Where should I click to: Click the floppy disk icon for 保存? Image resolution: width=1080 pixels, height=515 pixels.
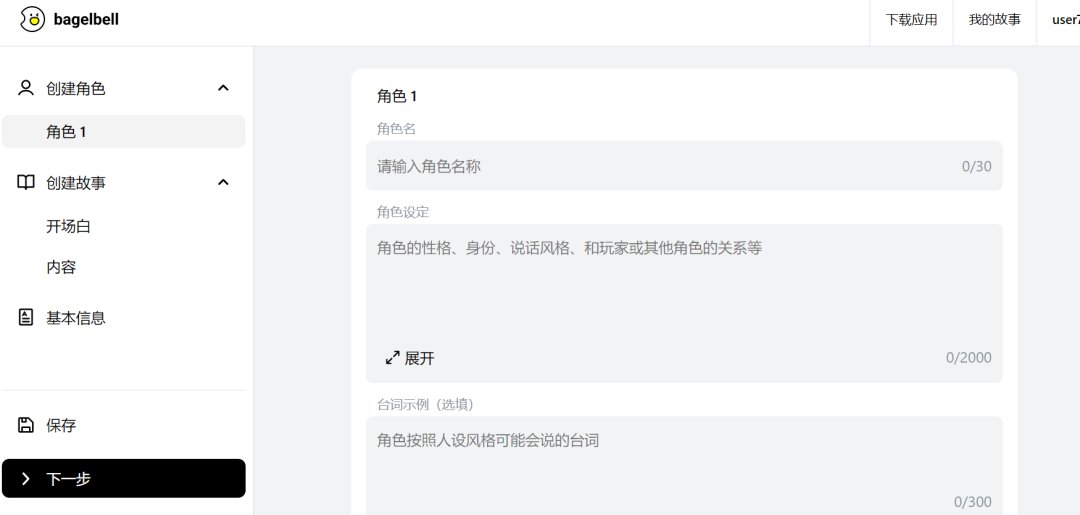pyautogui.click(x=26, y=425)
